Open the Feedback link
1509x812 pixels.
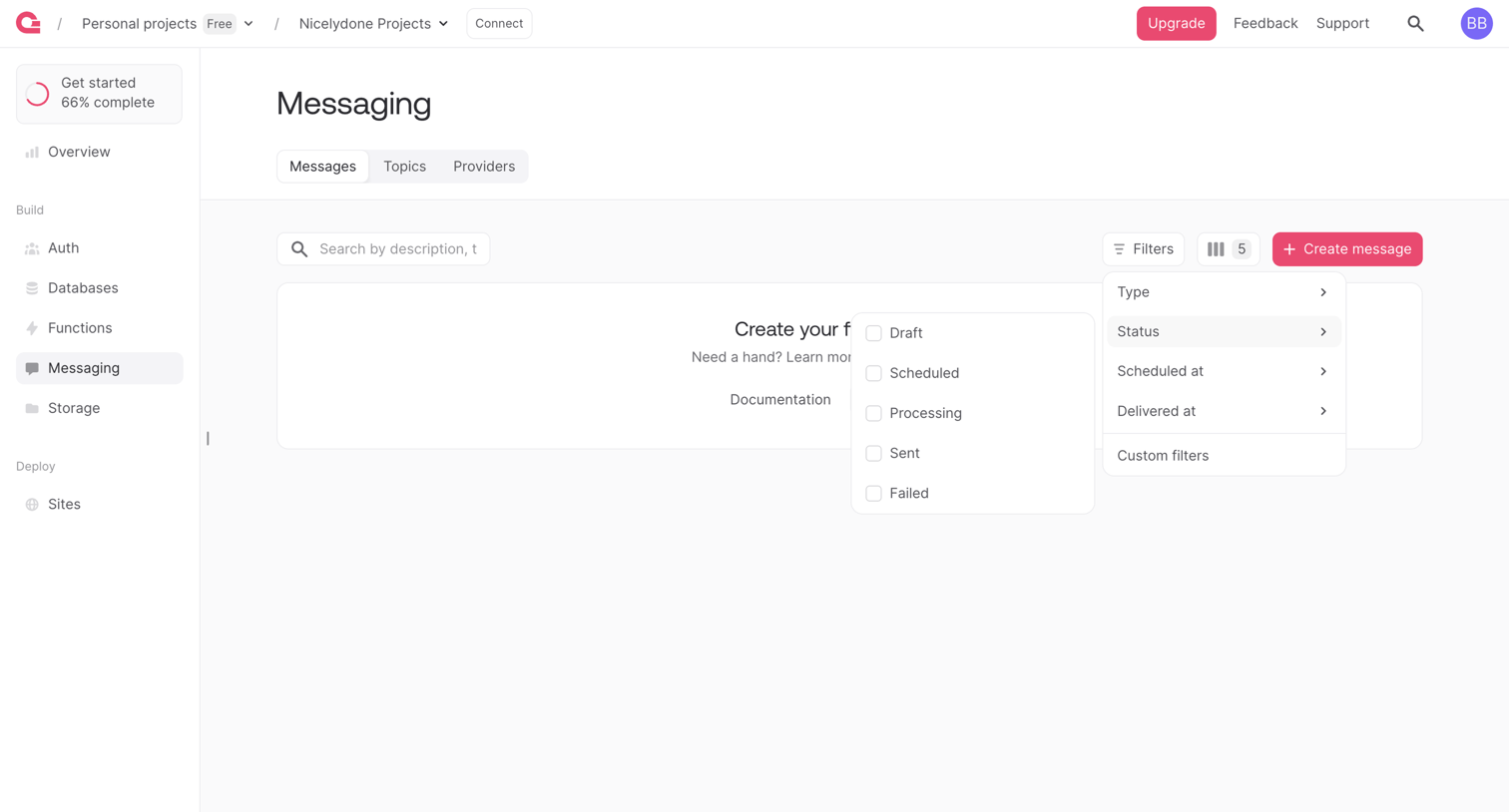(1265, 23)
